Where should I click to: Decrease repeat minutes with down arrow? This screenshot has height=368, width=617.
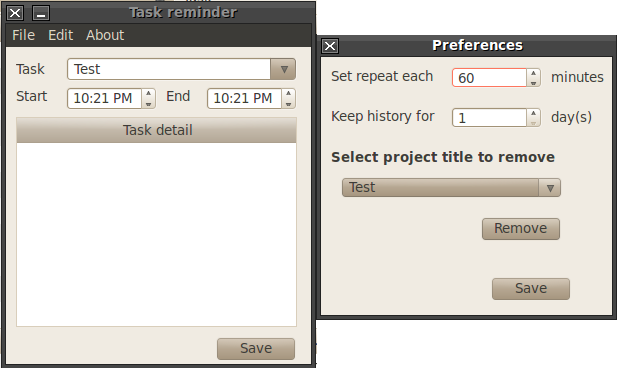[x=533, y=83]
